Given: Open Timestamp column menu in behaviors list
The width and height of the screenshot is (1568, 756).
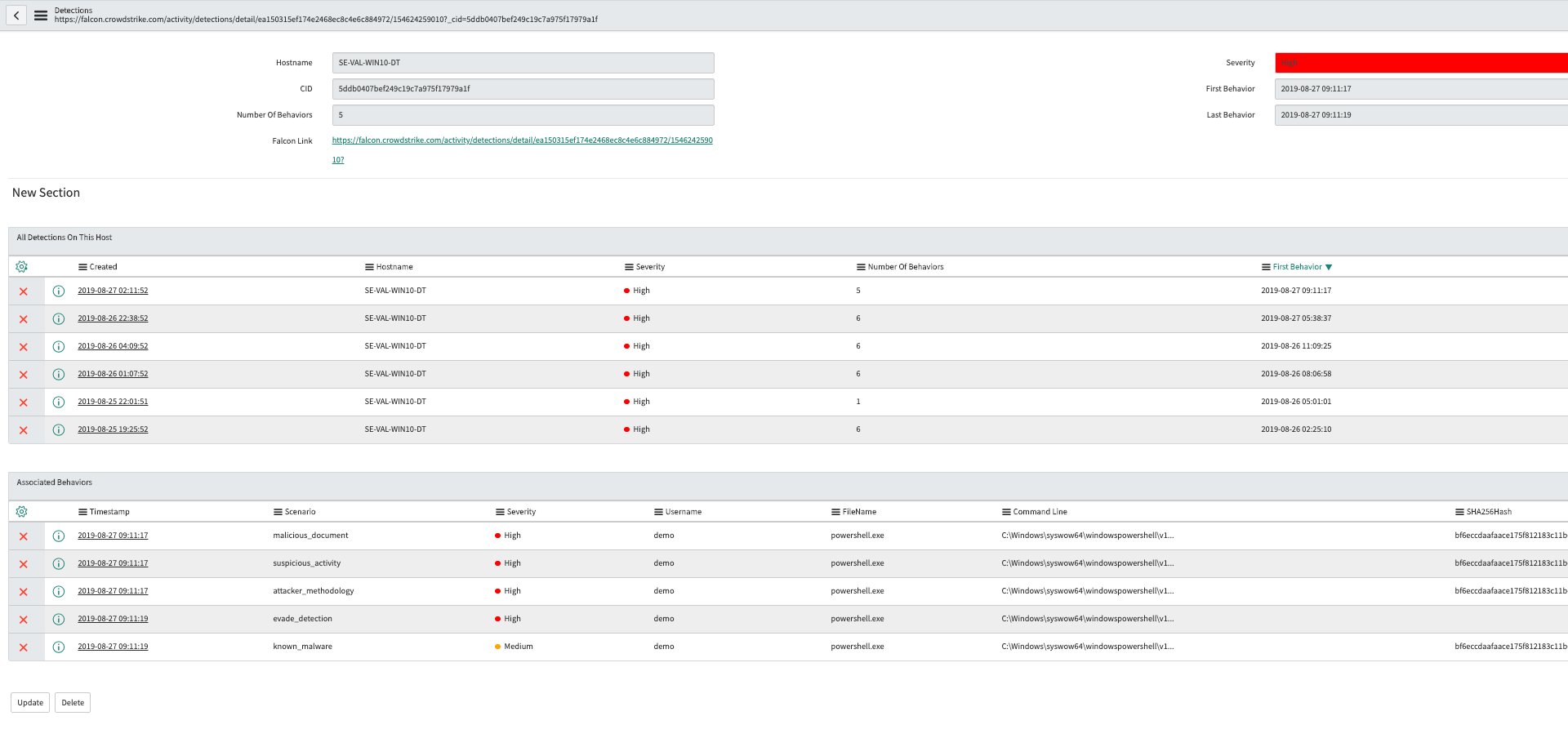Looking at the screenshot, I should click(x=82, y=512).
